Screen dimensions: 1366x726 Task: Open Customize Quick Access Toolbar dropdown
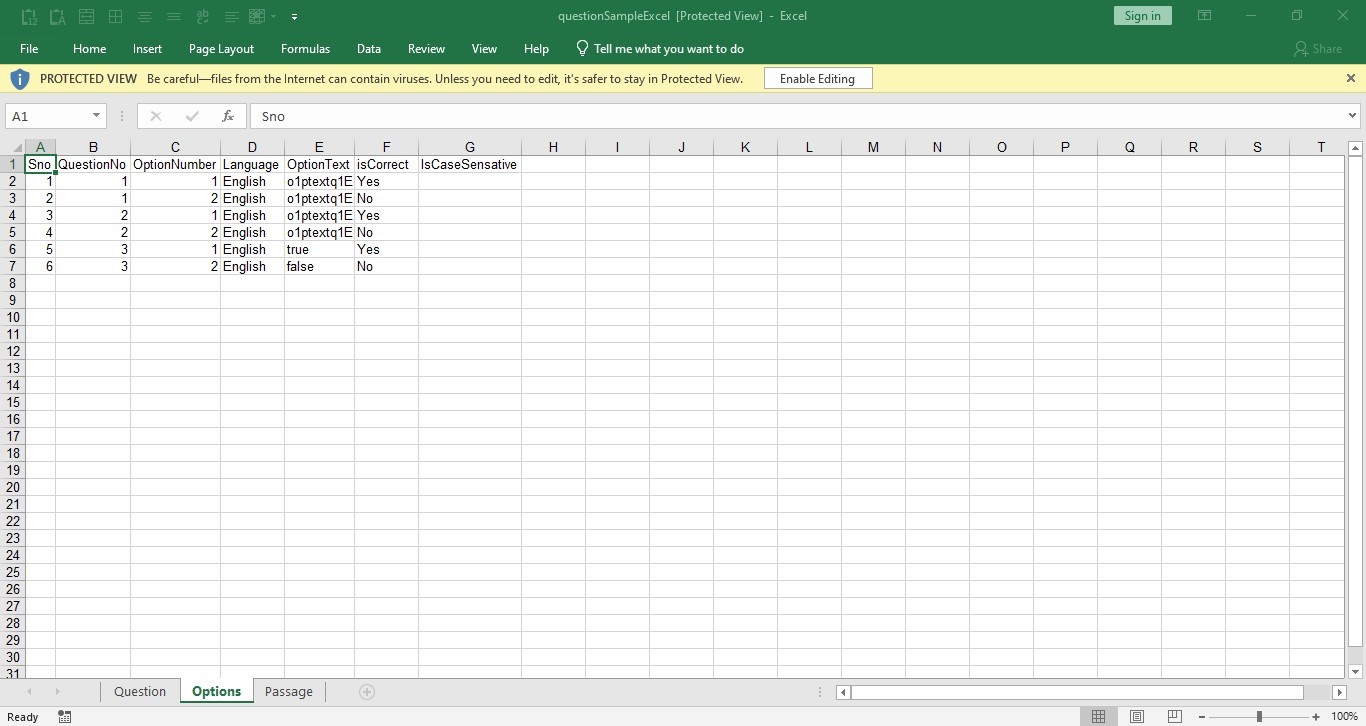[x=294, y=17]
